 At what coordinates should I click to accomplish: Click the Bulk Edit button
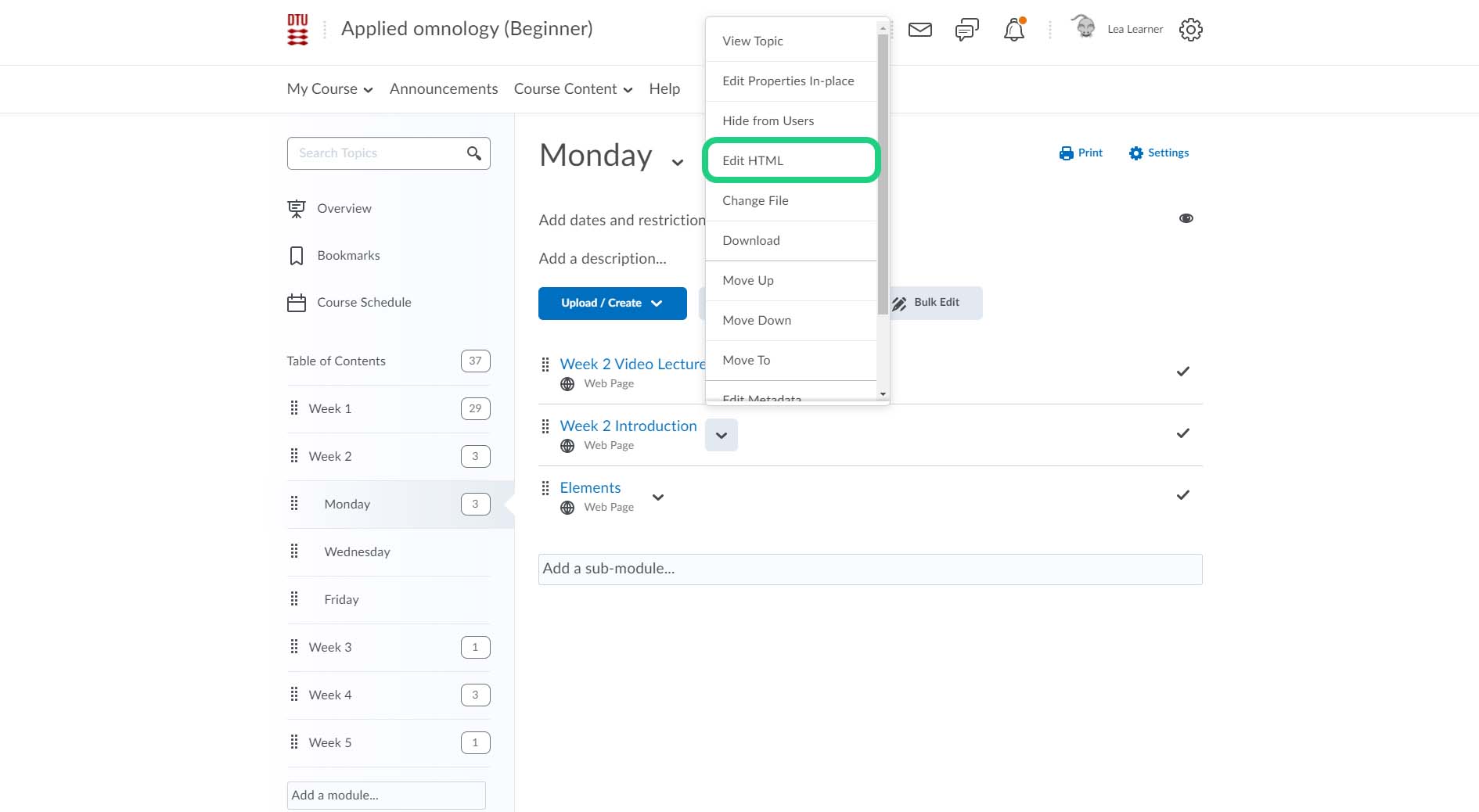936,303
